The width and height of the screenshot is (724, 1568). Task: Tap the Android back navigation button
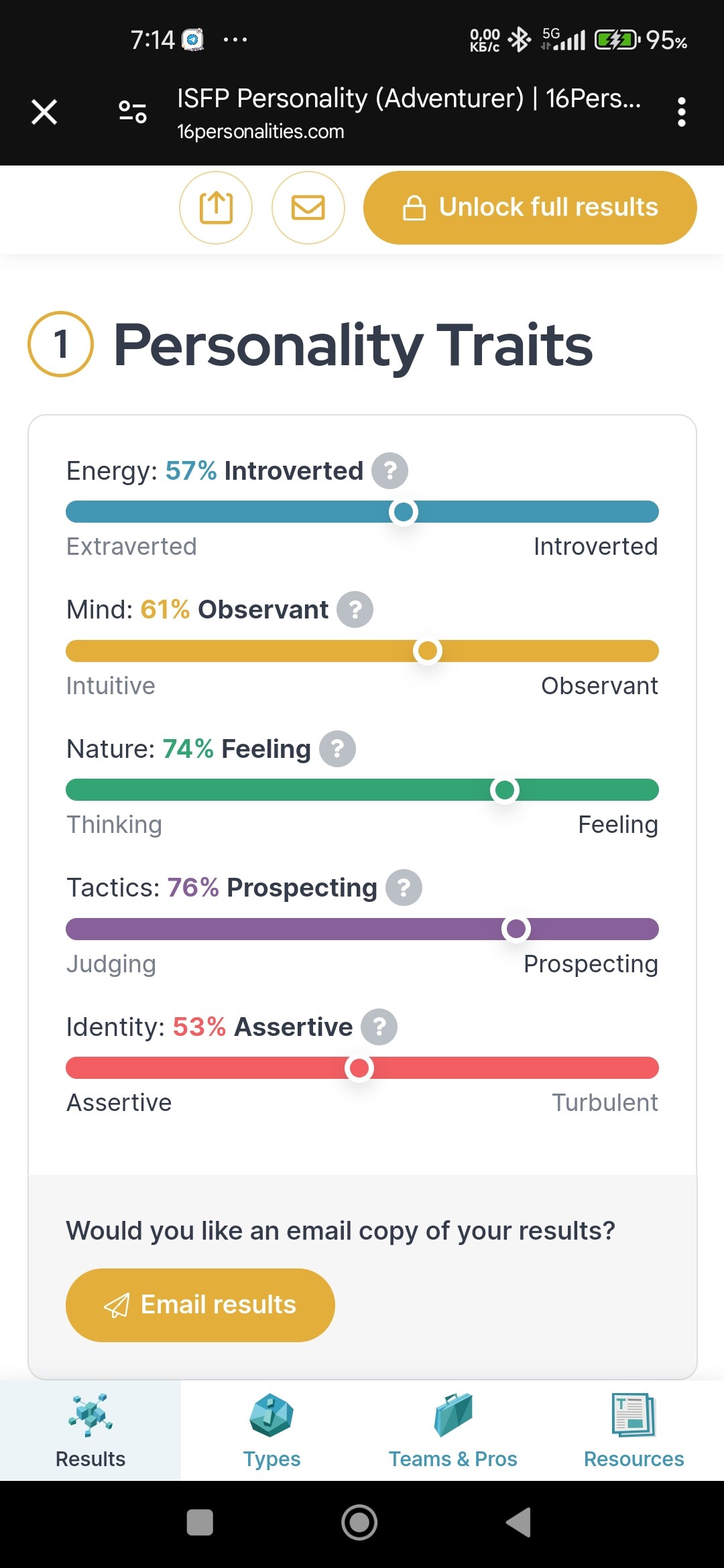519,1522
